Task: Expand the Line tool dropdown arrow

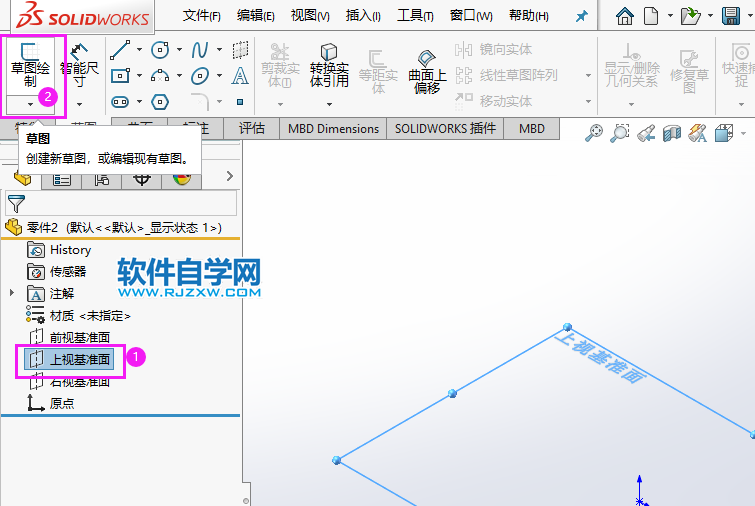Action: 140,50
